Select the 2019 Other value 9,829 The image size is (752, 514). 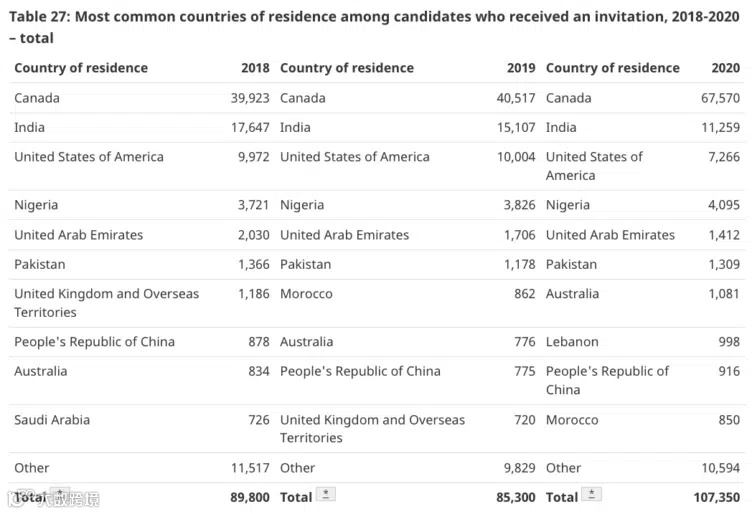coord(519,468)
